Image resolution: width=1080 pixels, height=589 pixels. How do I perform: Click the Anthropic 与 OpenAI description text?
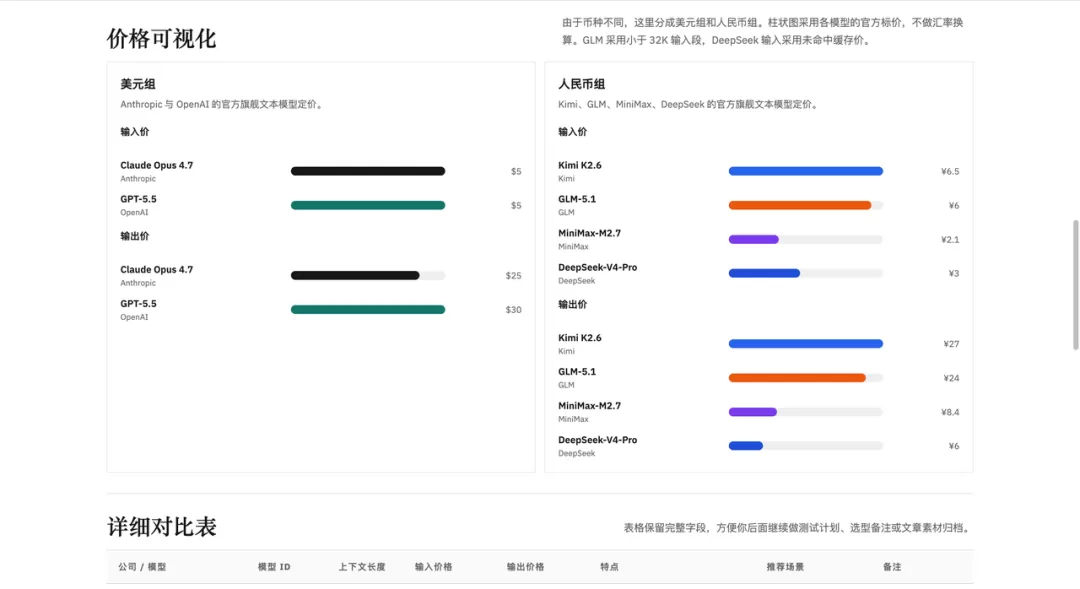pyautogui.click(x=223, y=105)
